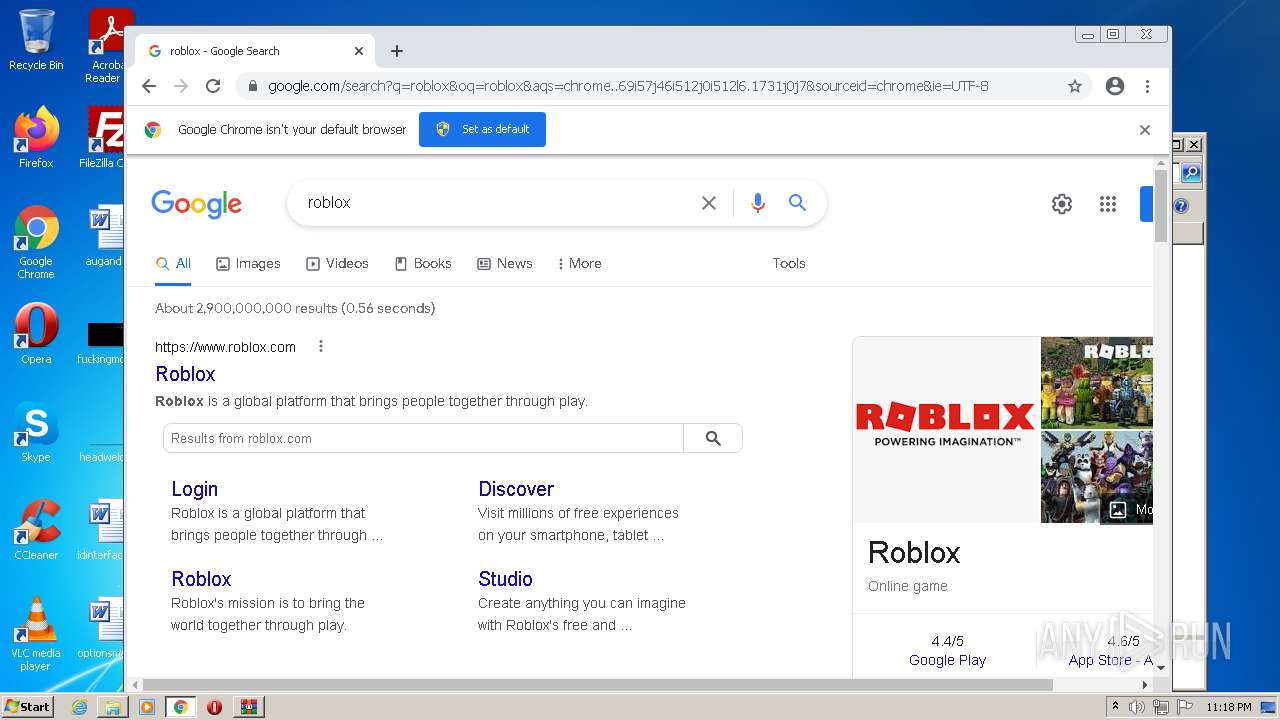The image size is (1280, 720).
Task: Click the volume icon in system tray
Action: tap(1137, 707)
